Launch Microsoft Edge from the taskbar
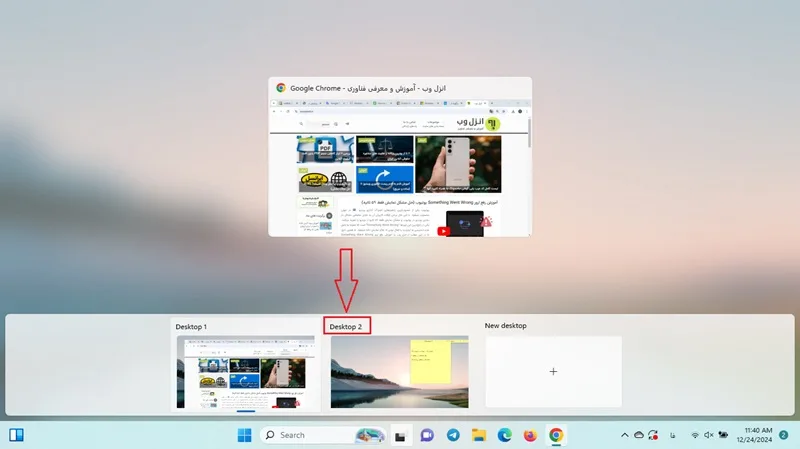The height and width of the screenshot is (449, 800). 505,435
